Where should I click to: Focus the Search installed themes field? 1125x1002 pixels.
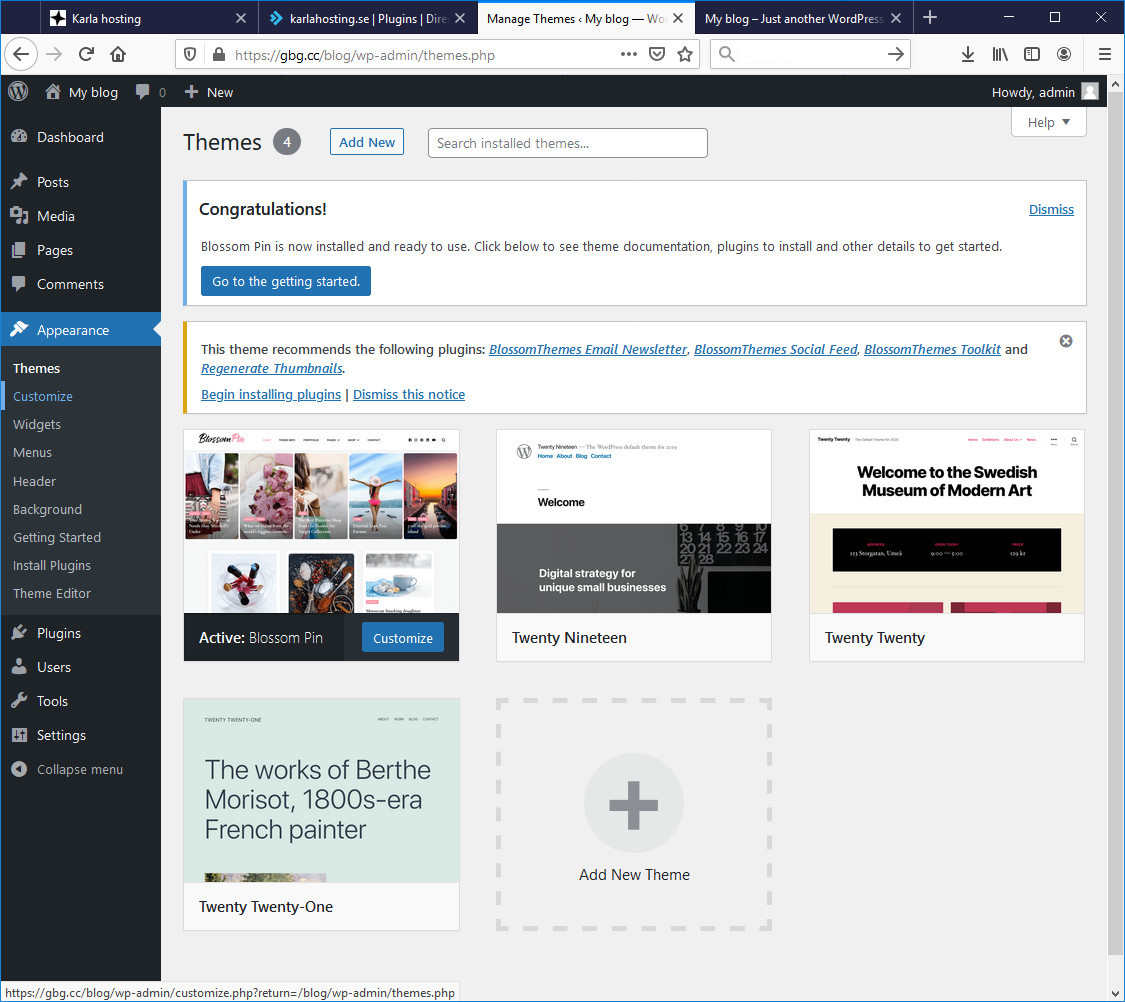coord(568,143)
